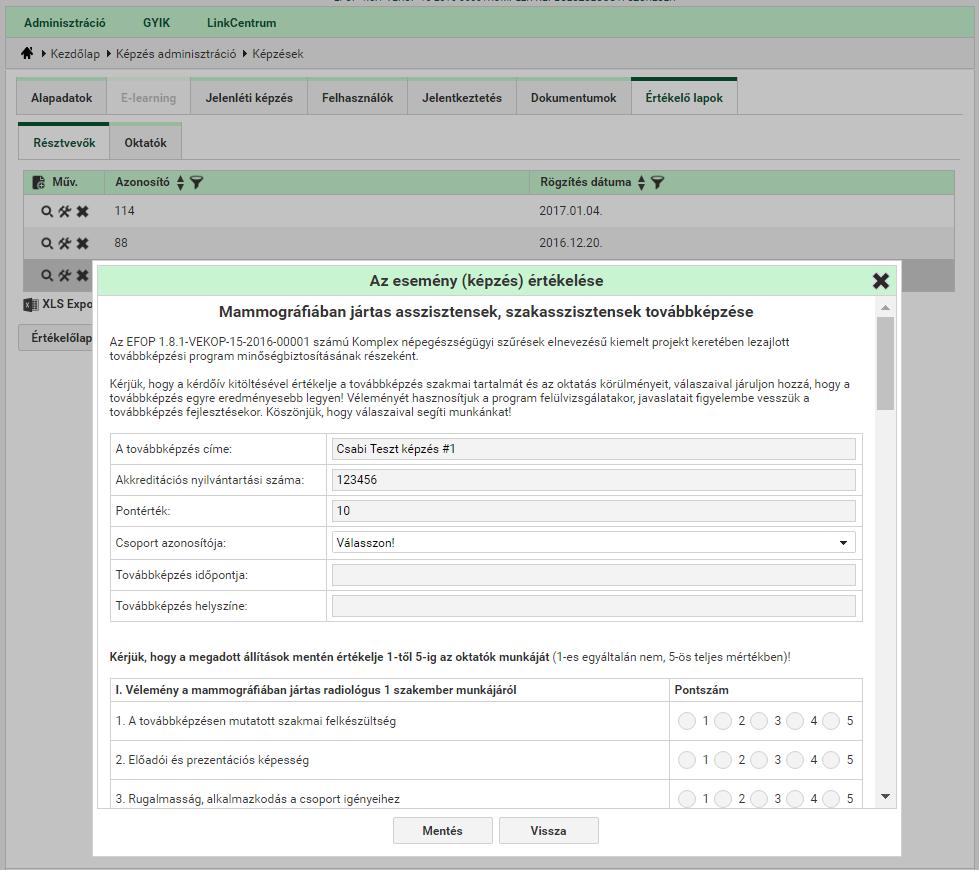Screen dimensions: 979x870
Task: Click the home icon in breadcrumb
Action: point(27,53)
